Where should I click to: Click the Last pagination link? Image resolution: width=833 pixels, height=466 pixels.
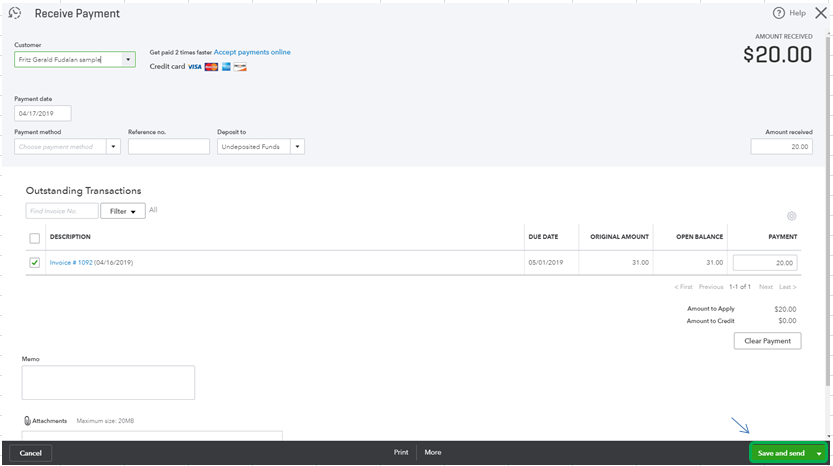(787, 287)
